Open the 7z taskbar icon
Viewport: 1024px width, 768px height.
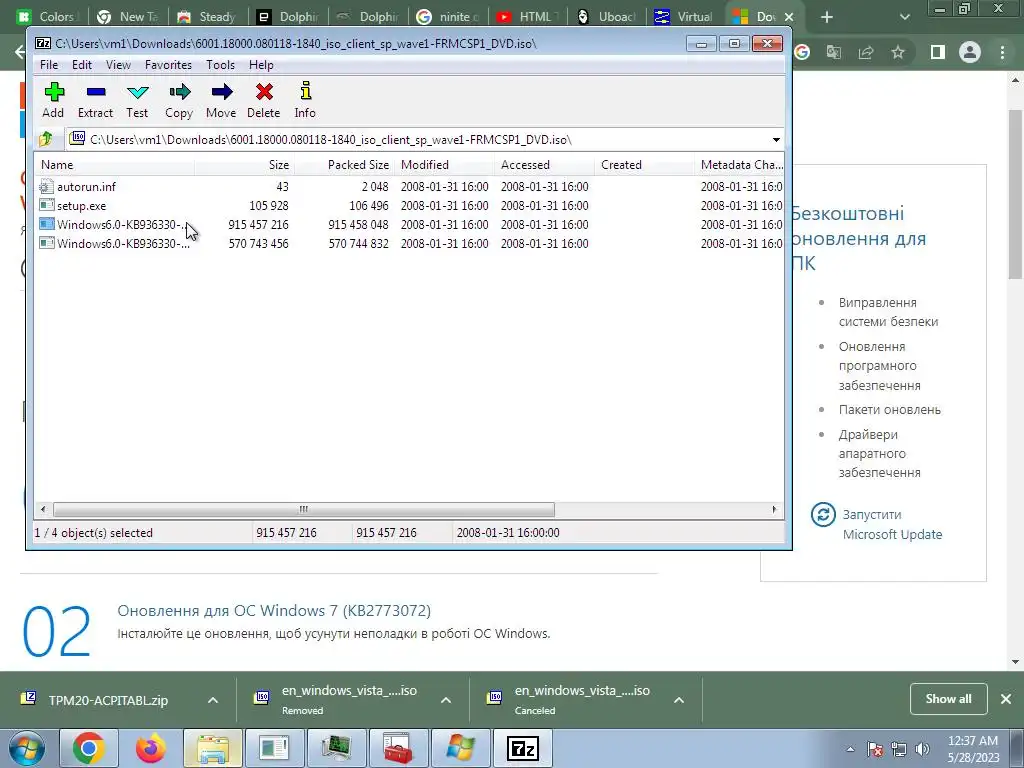[522, 748]
